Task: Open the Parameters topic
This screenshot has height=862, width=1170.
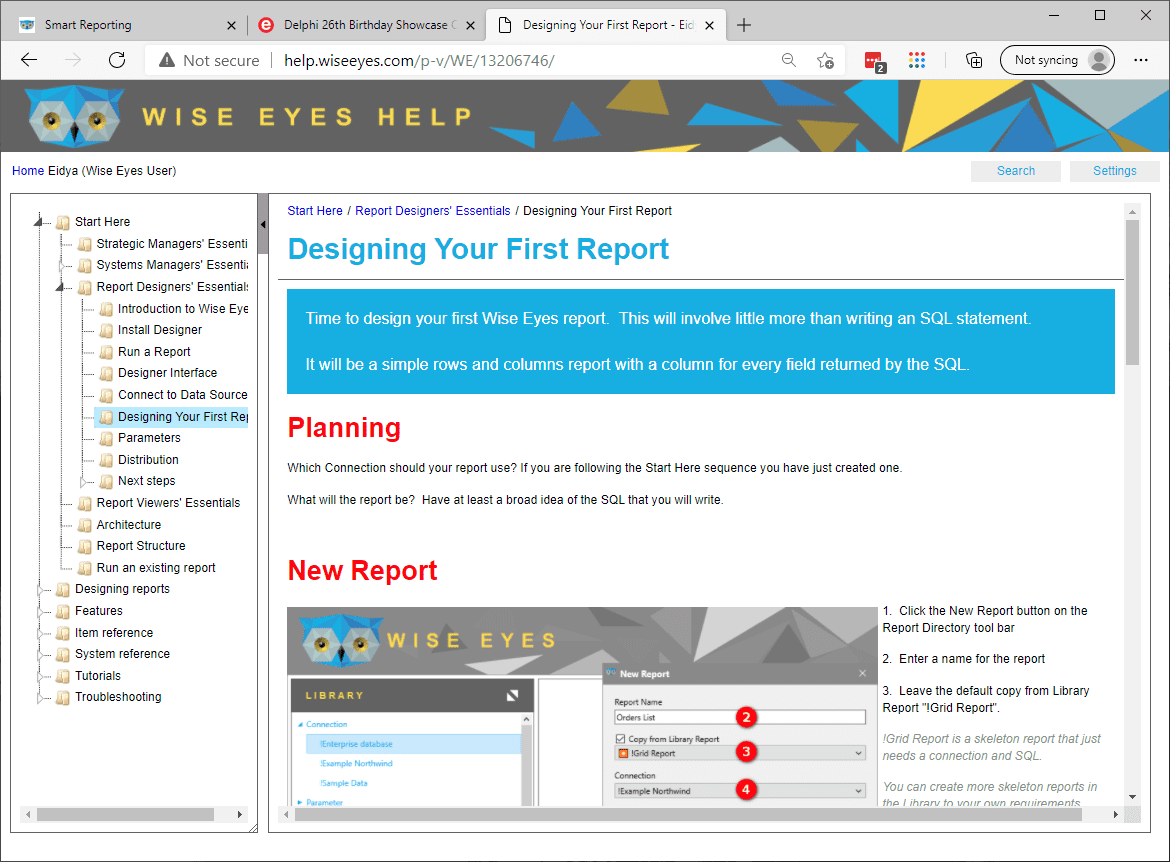Action: (149, 438)
